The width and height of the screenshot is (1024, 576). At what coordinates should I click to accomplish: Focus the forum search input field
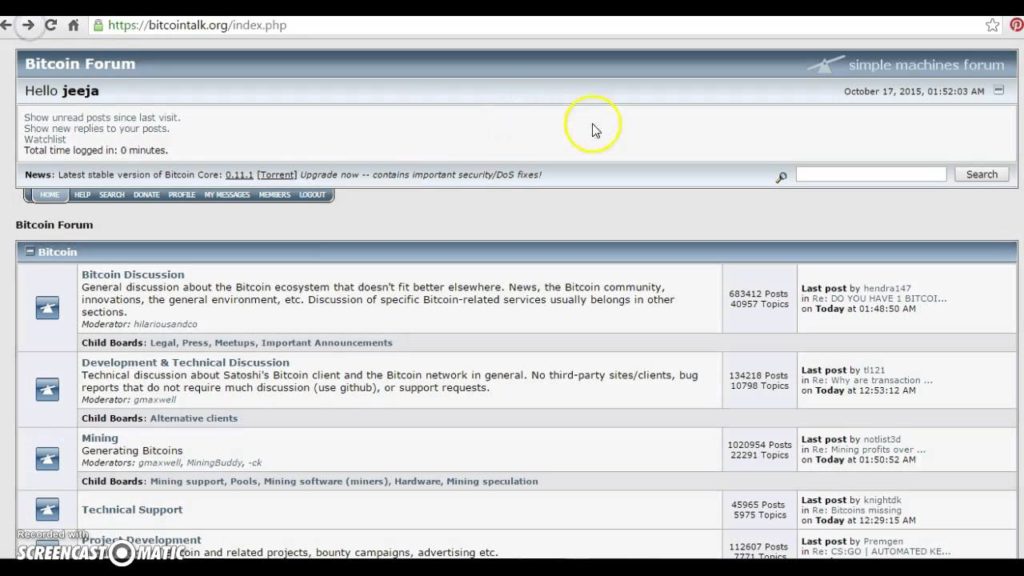[x=871, y=174]
